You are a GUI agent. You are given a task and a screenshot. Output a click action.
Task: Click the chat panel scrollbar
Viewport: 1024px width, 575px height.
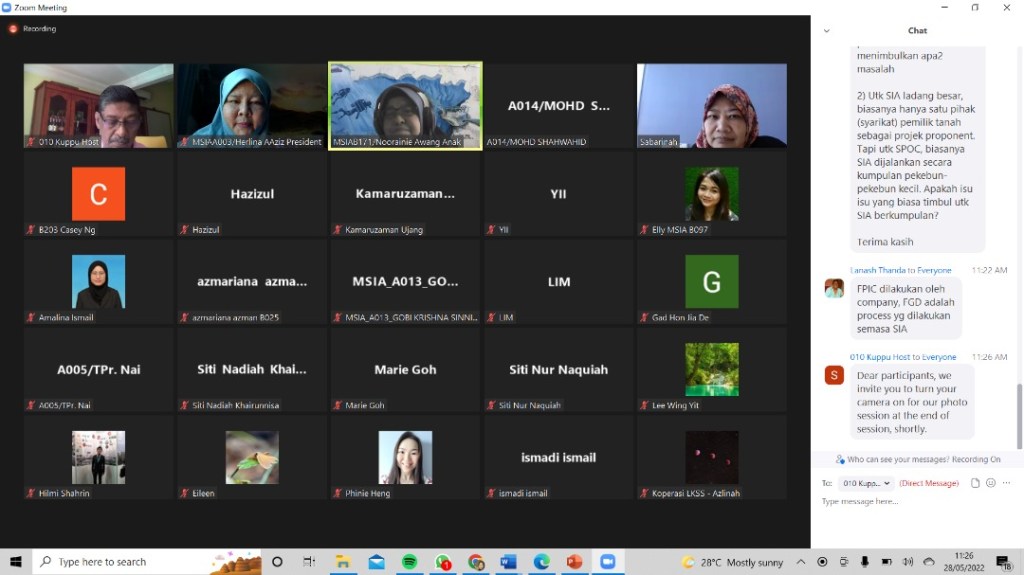(1019, 415)
